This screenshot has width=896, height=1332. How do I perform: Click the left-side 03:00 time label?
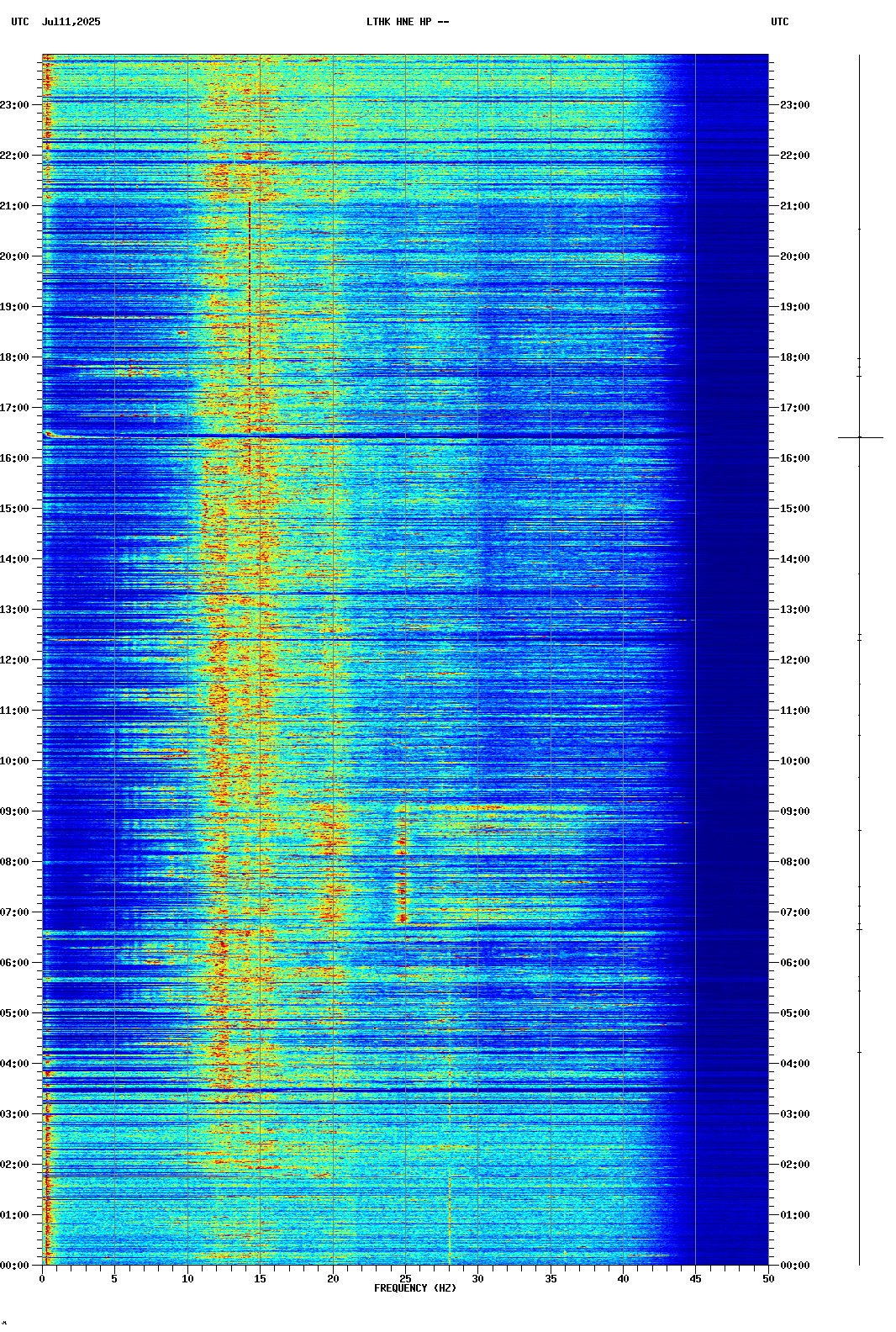[14, 1114]
